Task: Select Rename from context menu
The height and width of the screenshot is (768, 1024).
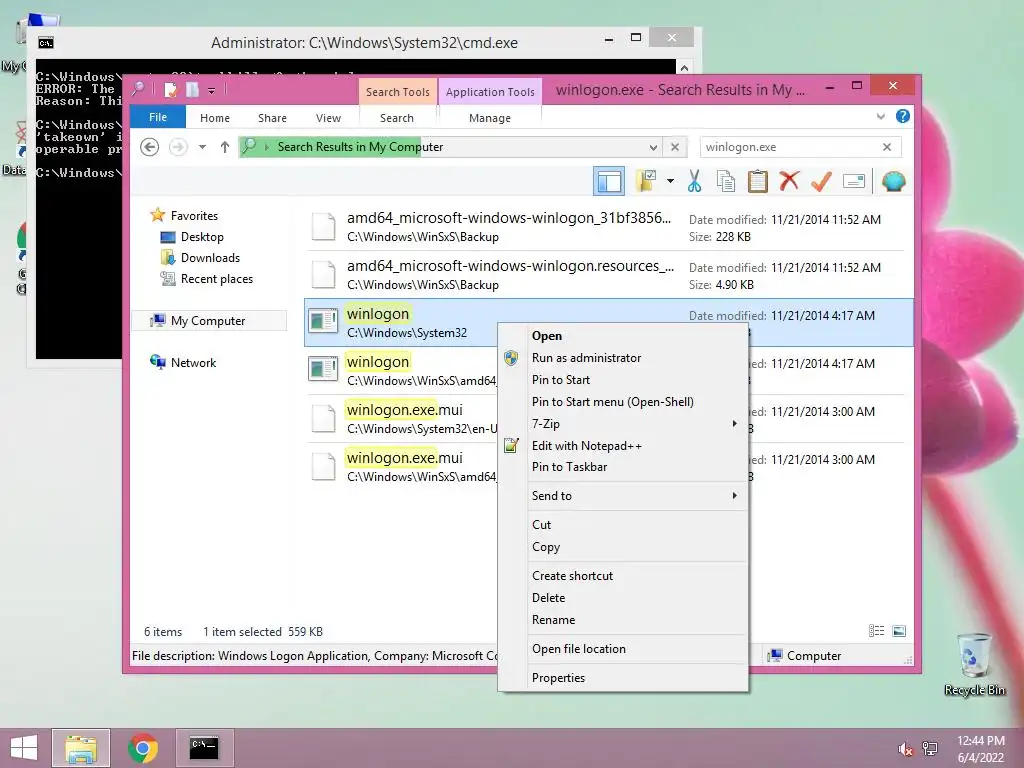Action: tap(624, 620)
